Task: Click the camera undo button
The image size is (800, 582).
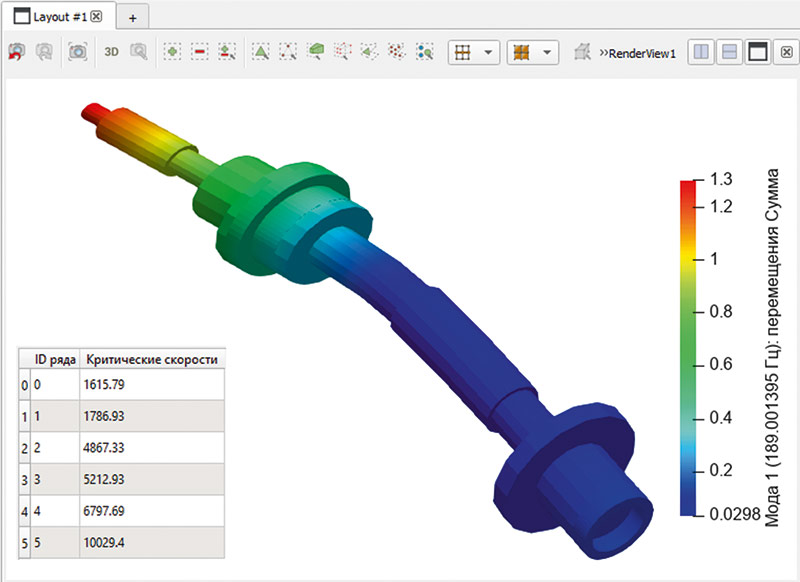Action: (17, 53)
